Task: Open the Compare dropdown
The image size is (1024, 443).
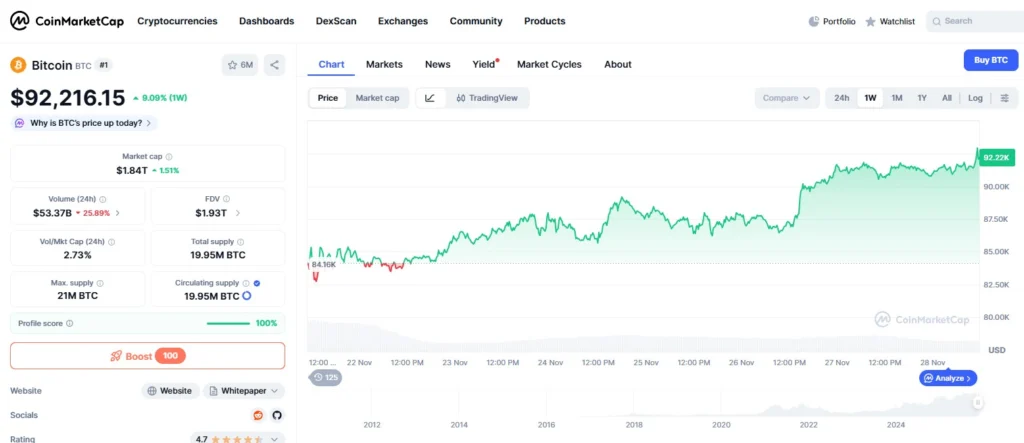Action: tap(786, 98)
